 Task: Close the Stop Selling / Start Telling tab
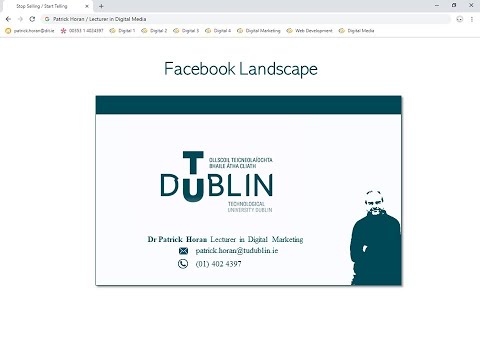pos(87,6)
